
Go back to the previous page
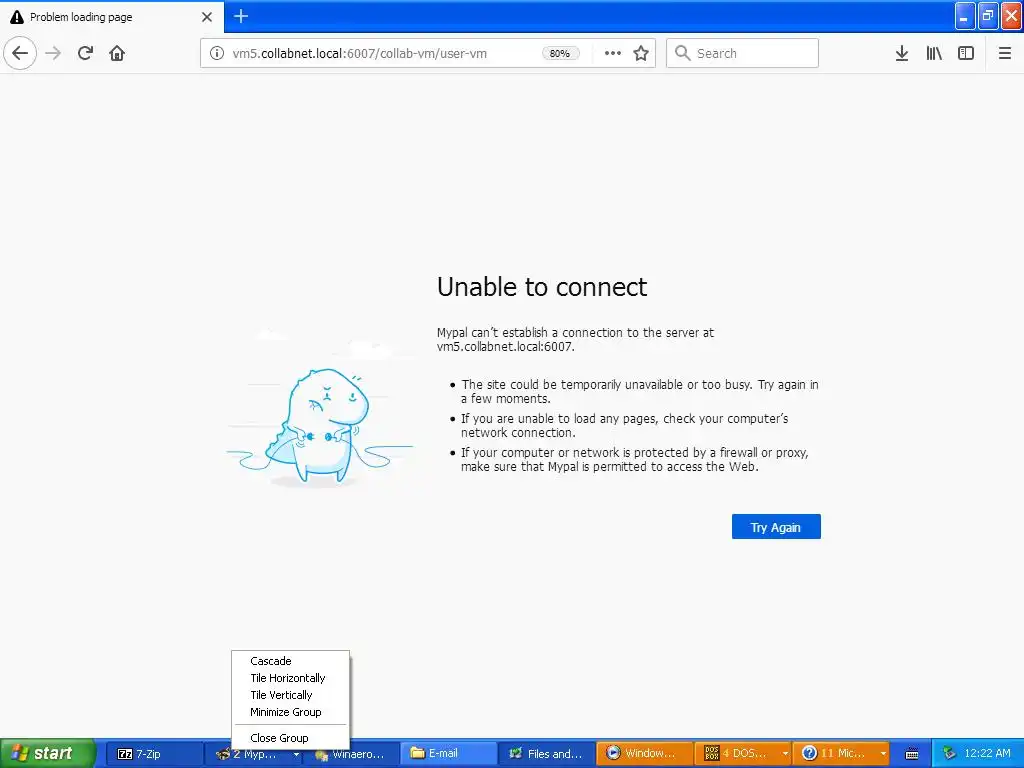(x=20, y=53)
